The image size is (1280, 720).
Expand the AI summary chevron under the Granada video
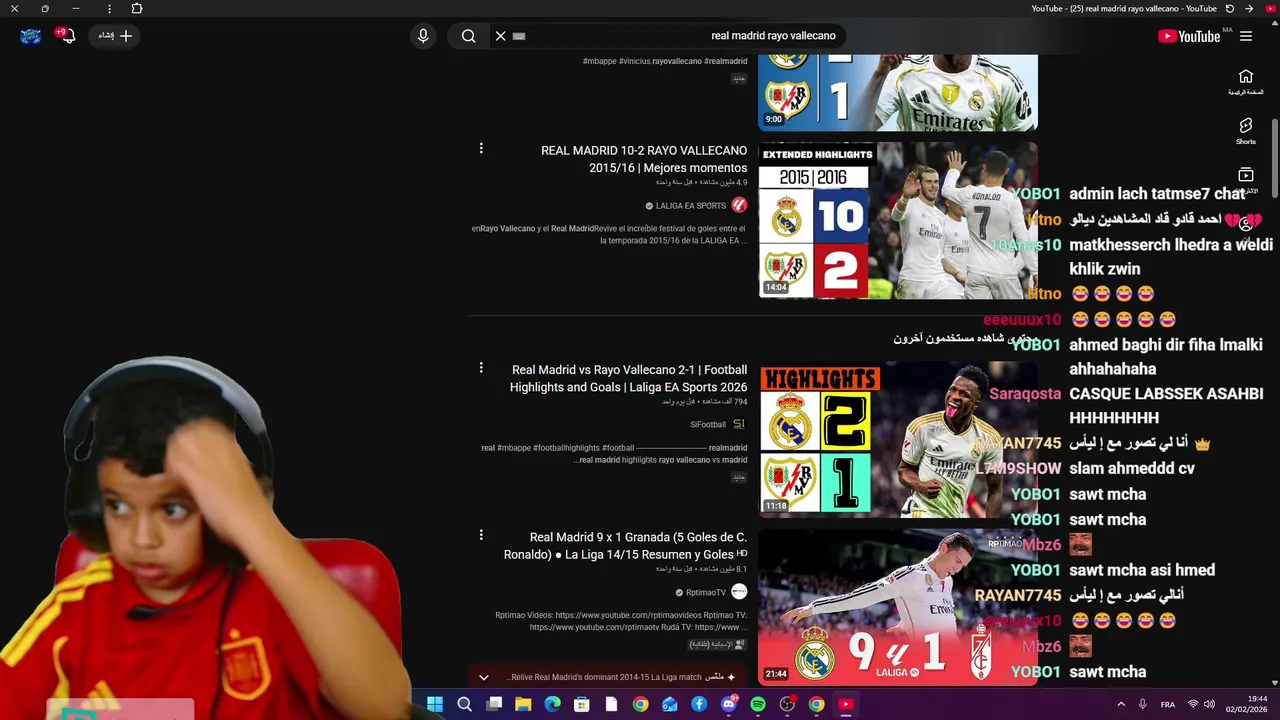(484, 677)
